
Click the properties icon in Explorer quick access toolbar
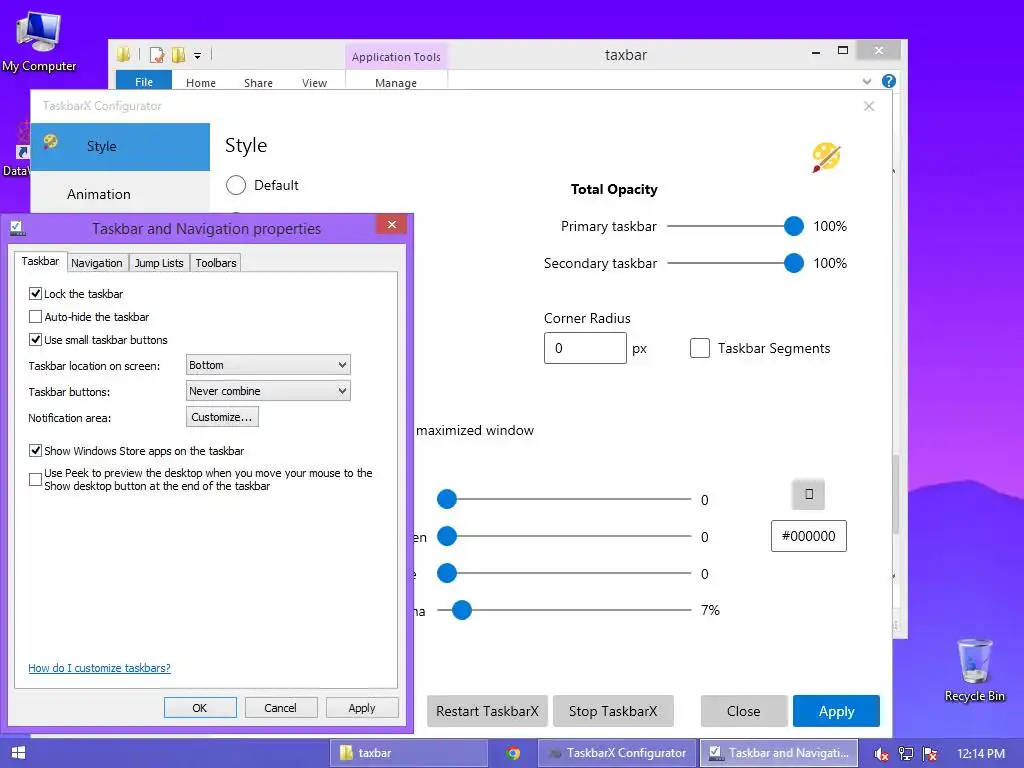(157, 55)
